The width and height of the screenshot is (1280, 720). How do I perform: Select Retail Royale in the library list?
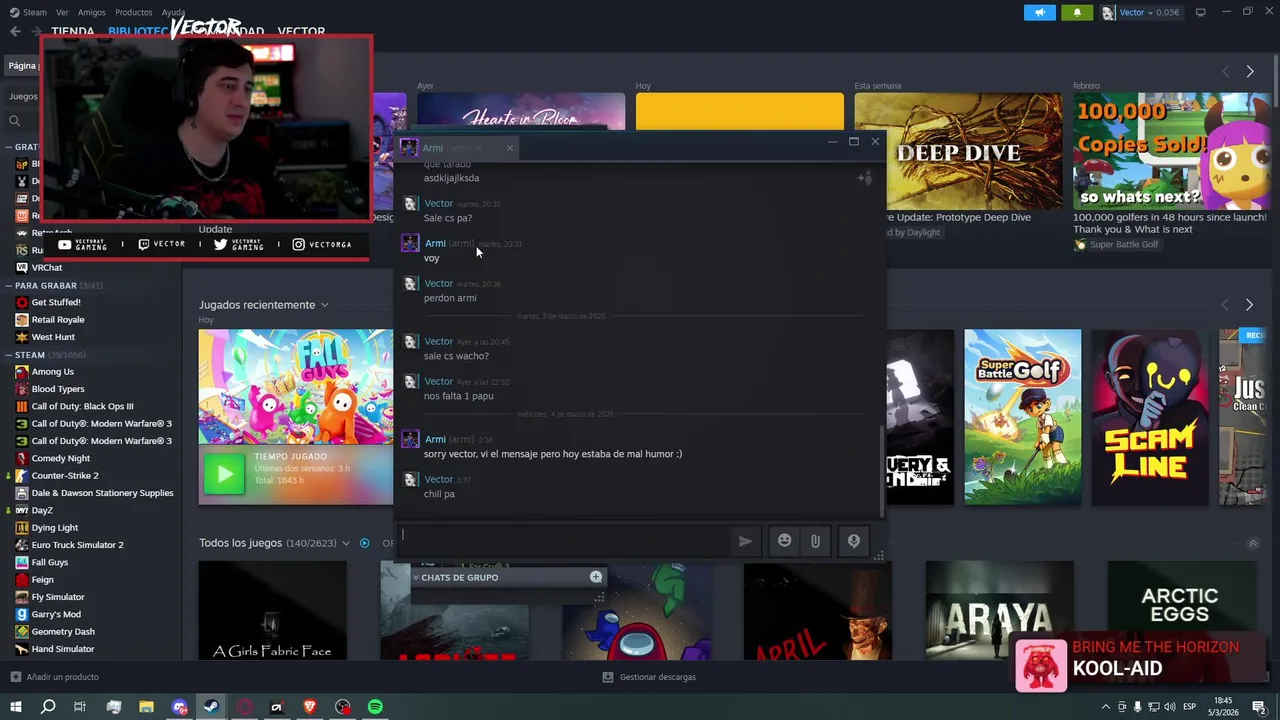pos(57,319)
